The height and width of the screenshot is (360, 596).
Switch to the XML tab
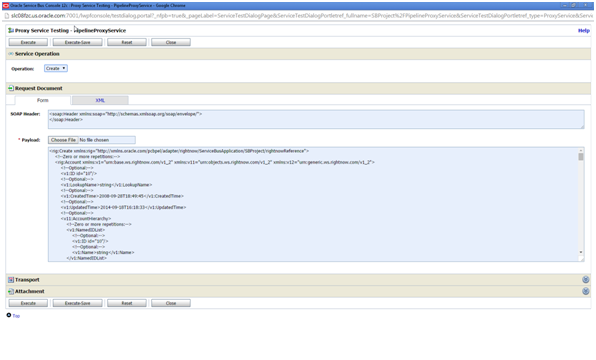100,100
